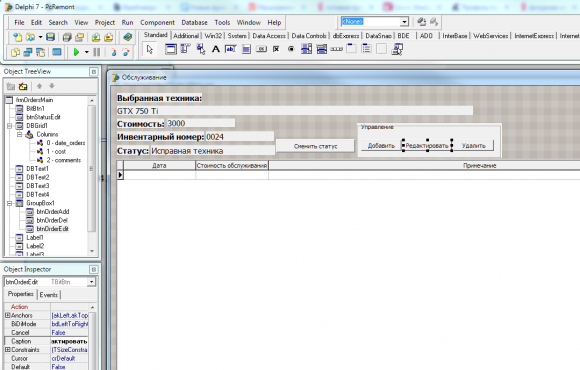
Task: Select the Edit component icon in palette
Action: tap(230, 49)
